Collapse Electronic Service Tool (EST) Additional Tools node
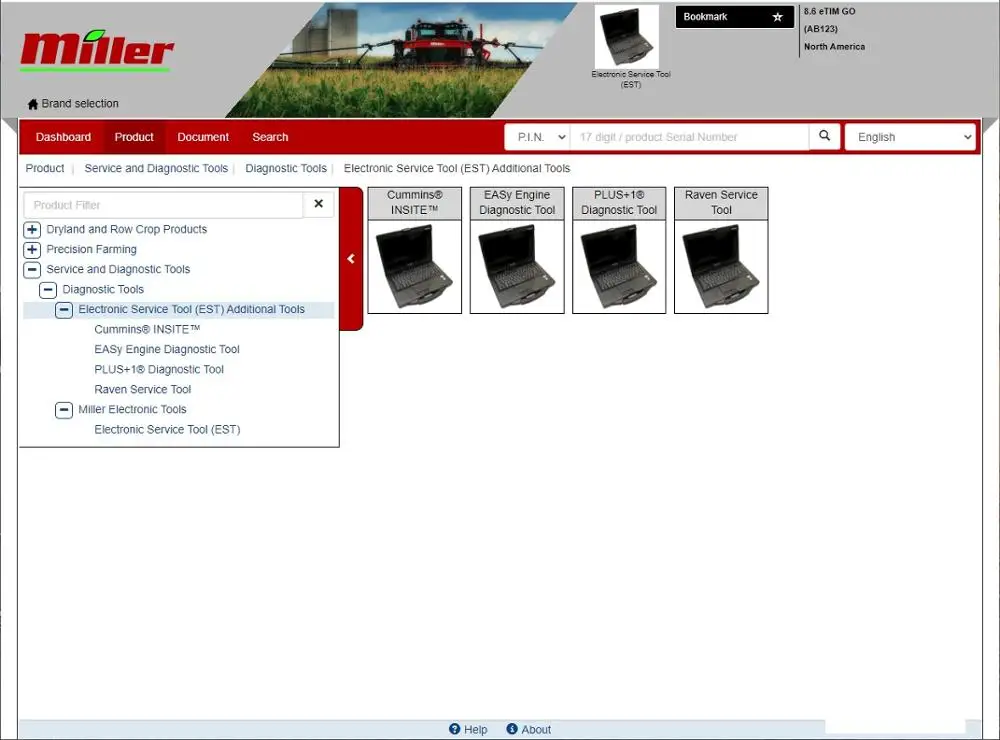The image size is (1000, 740). (64, 309)
